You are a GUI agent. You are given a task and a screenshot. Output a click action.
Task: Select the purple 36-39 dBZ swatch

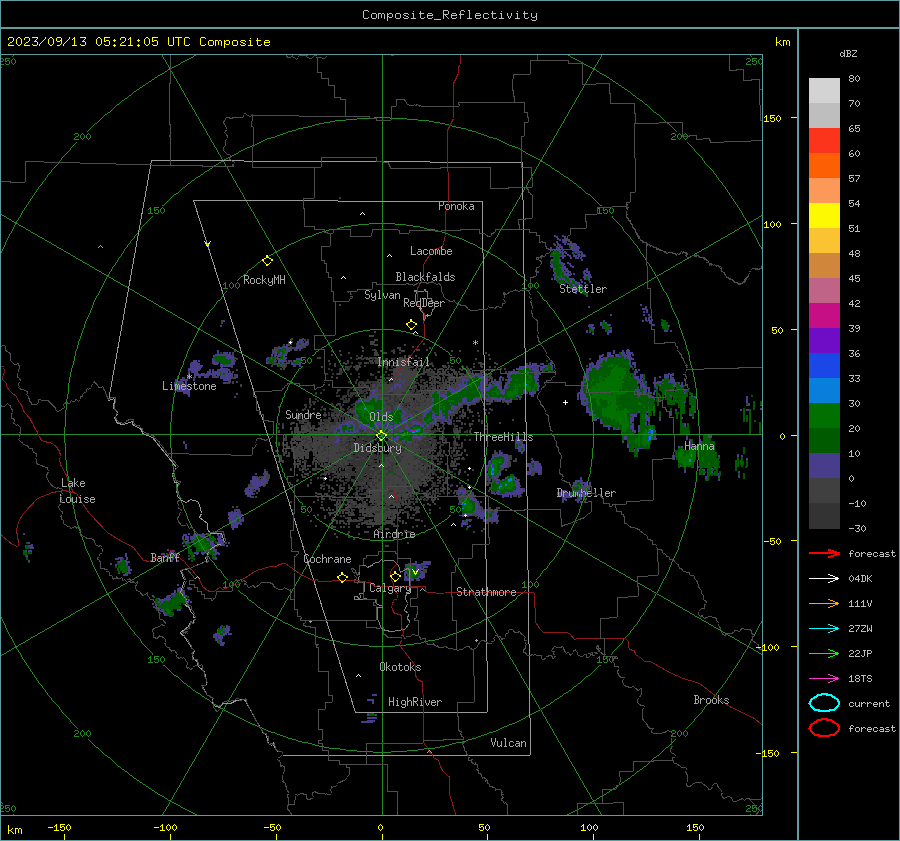pyautogui.click(x=824, y=340)
